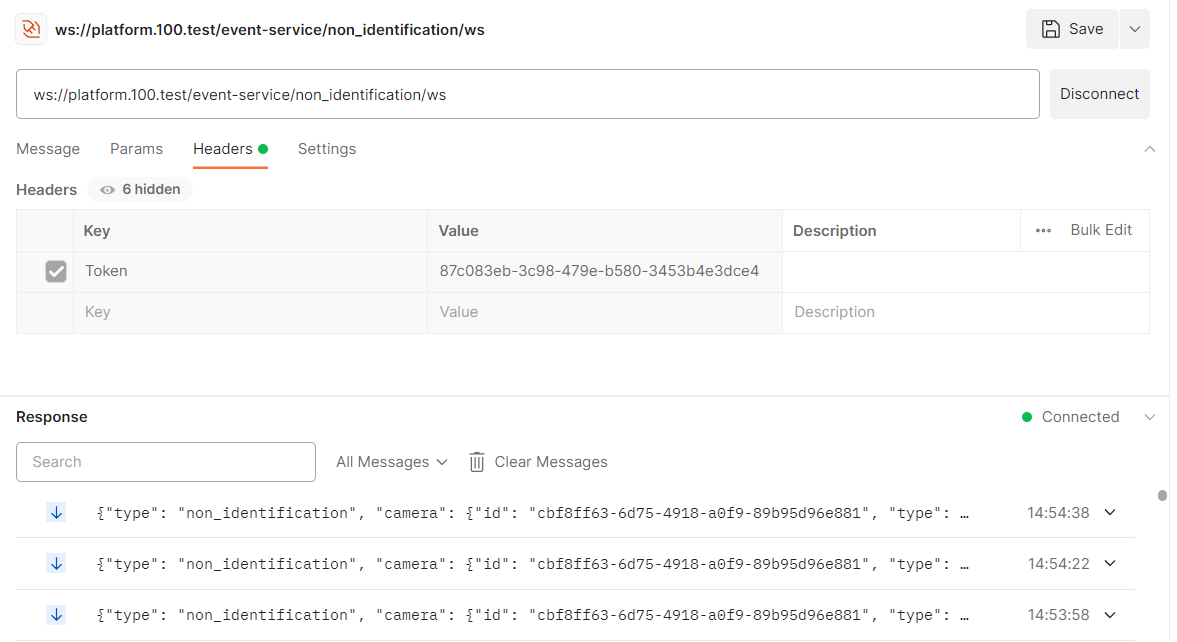The width and height of the screenshot is (1177, 642).
Task: Open the Save options dropdown arrow
Action: point(1134,29)
